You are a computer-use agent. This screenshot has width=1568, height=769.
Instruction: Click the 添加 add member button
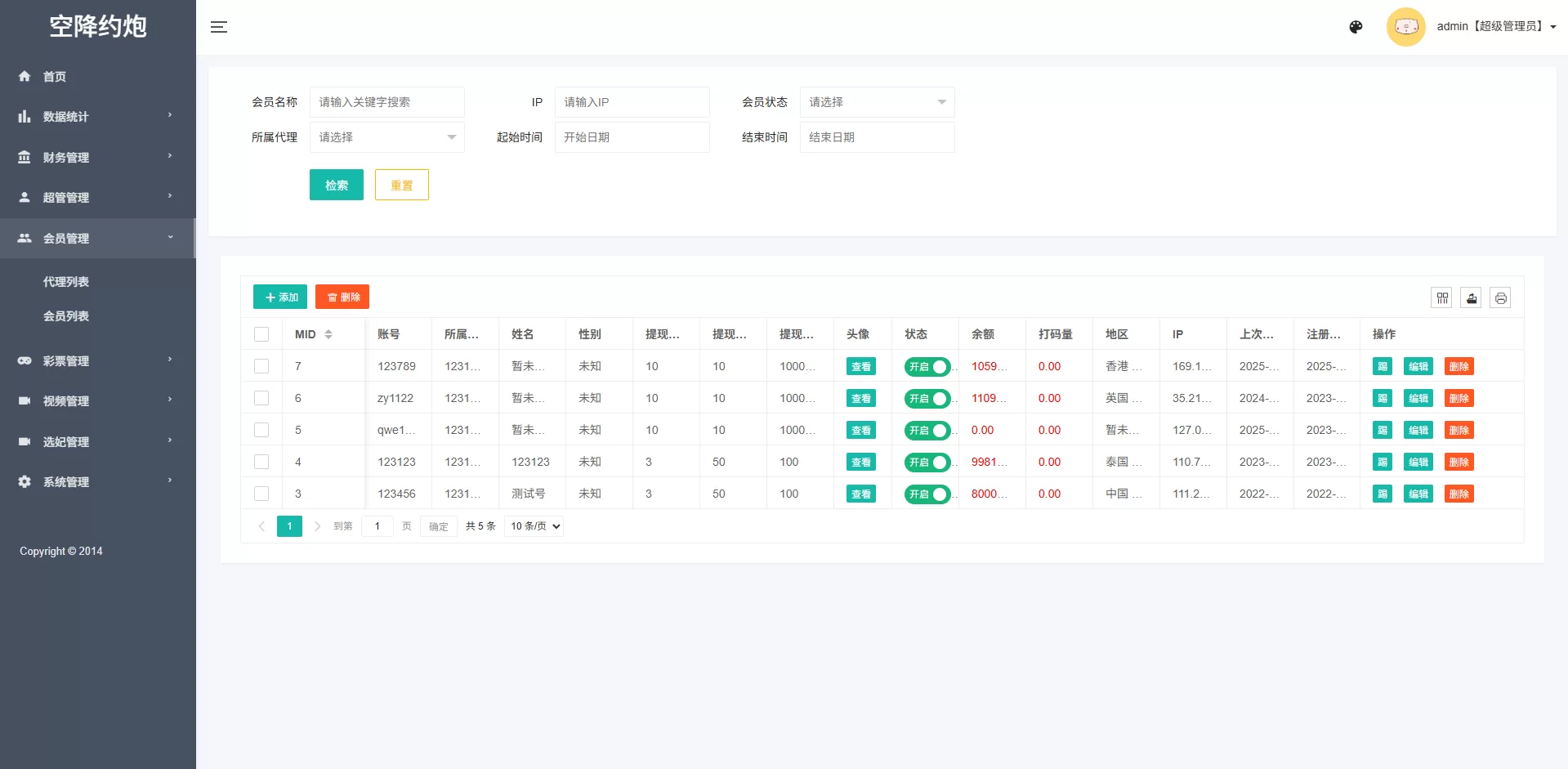click(x=279, y=297)
